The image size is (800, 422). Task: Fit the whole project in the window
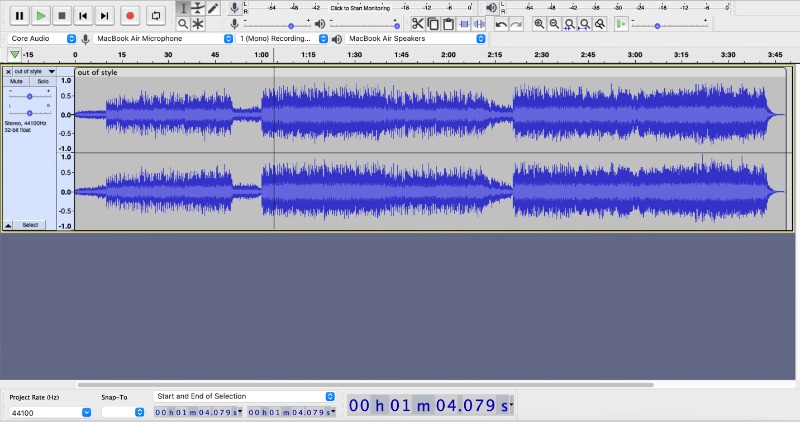[585, 24]
